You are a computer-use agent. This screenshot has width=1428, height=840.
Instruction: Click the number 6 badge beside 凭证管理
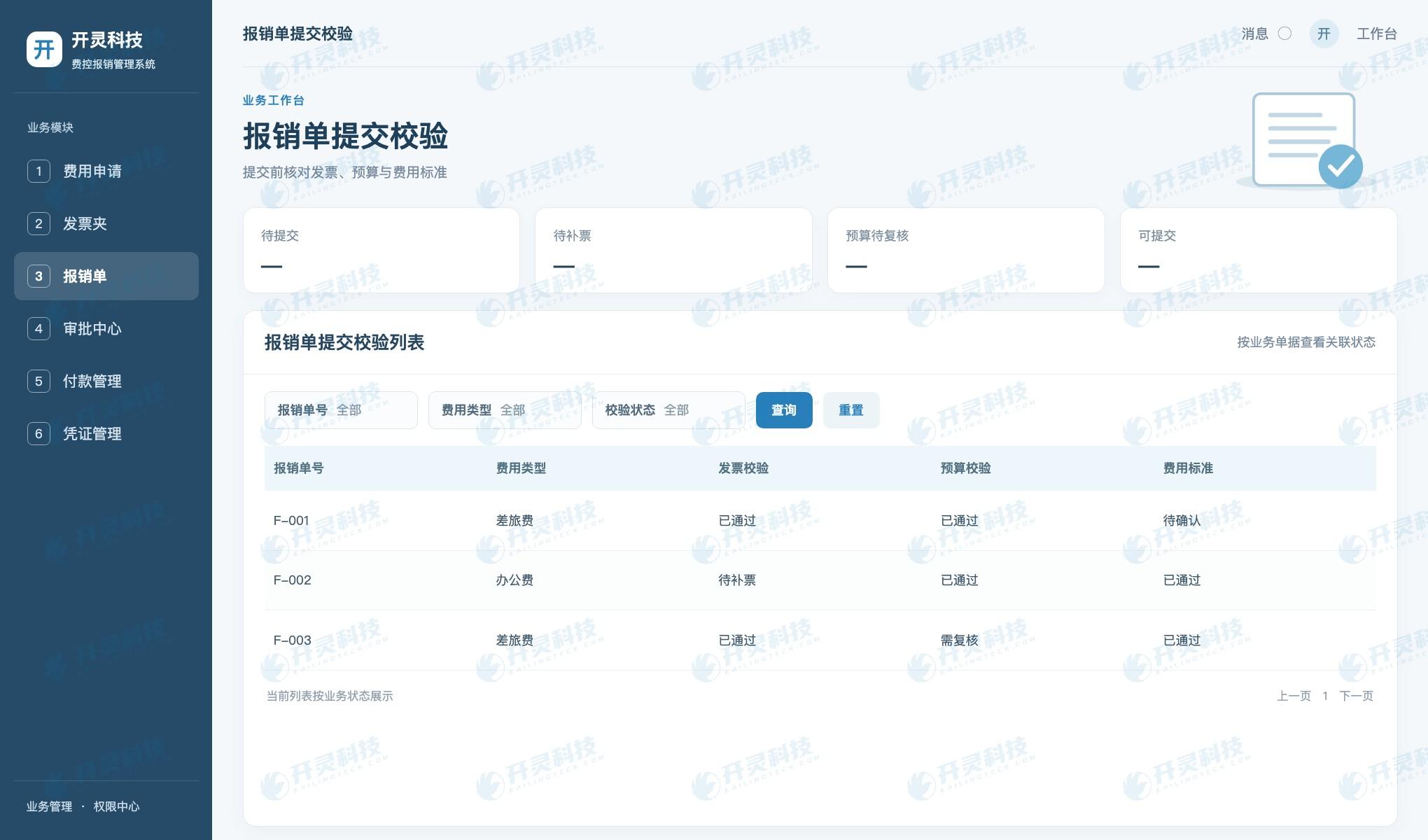38,433
